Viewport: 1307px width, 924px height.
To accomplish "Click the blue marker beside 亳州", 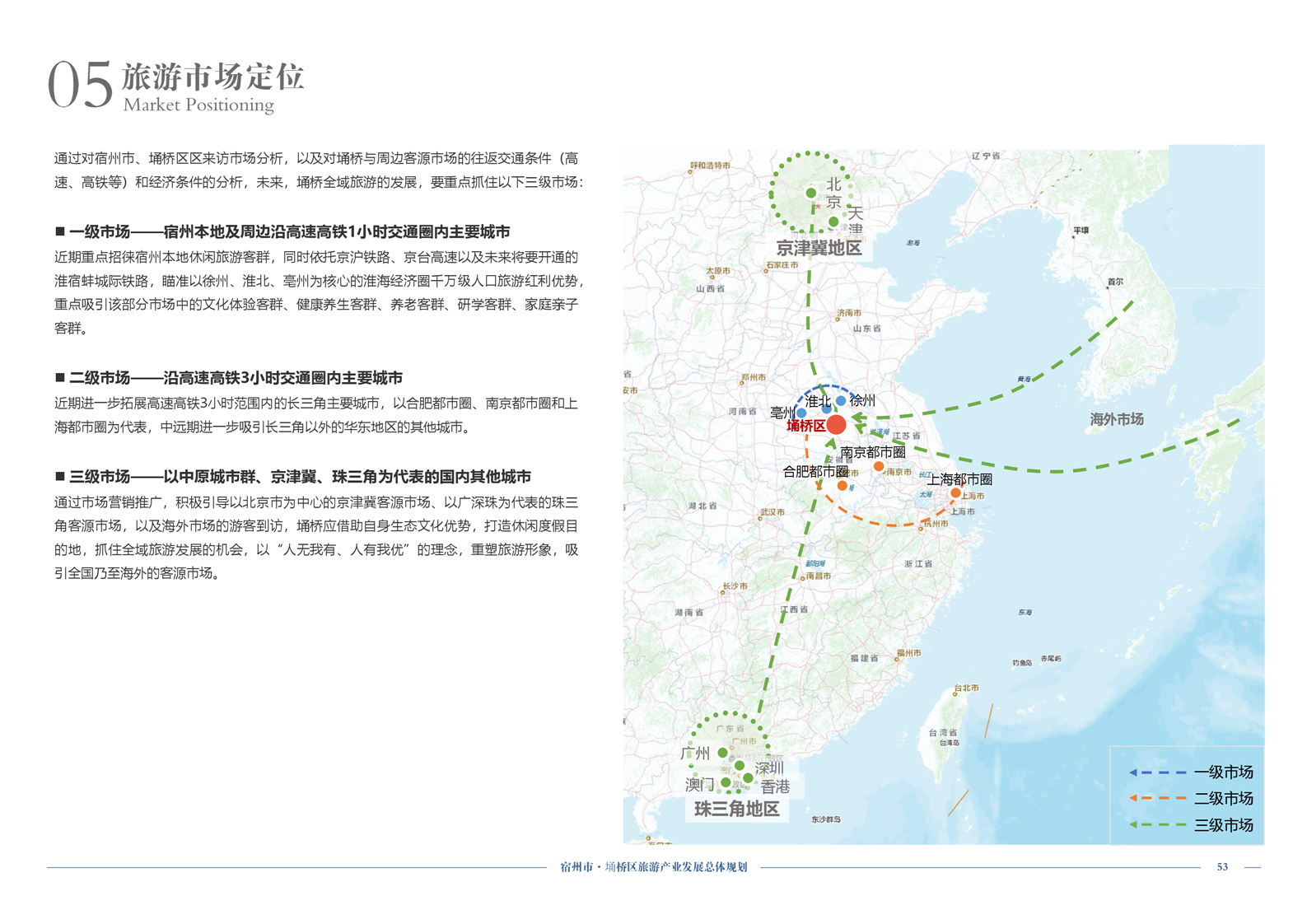I will tap(801, 413).
